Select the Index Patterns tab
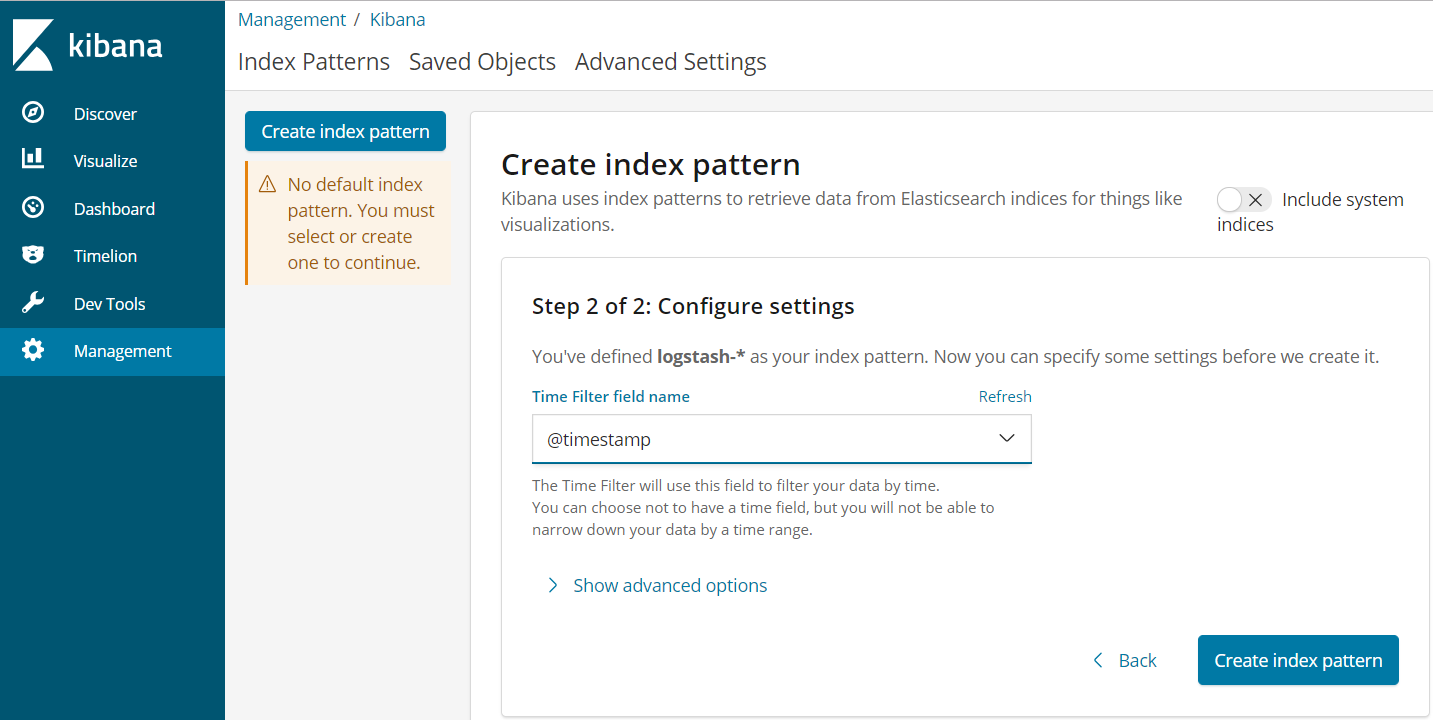1433x720 pixels. 314,62
